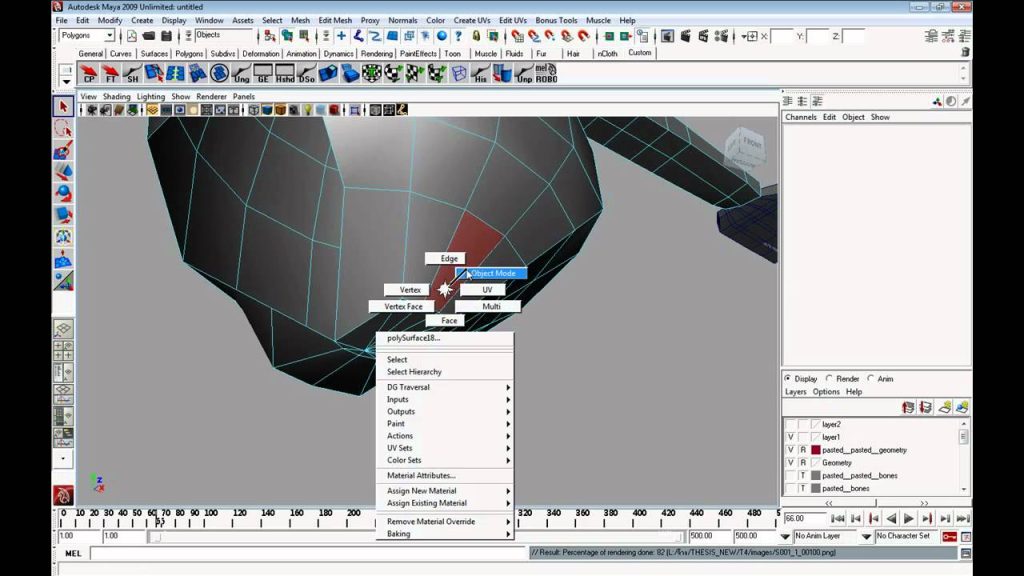
Task: Click the CP shelf button
Action: (x=88, y=73)
